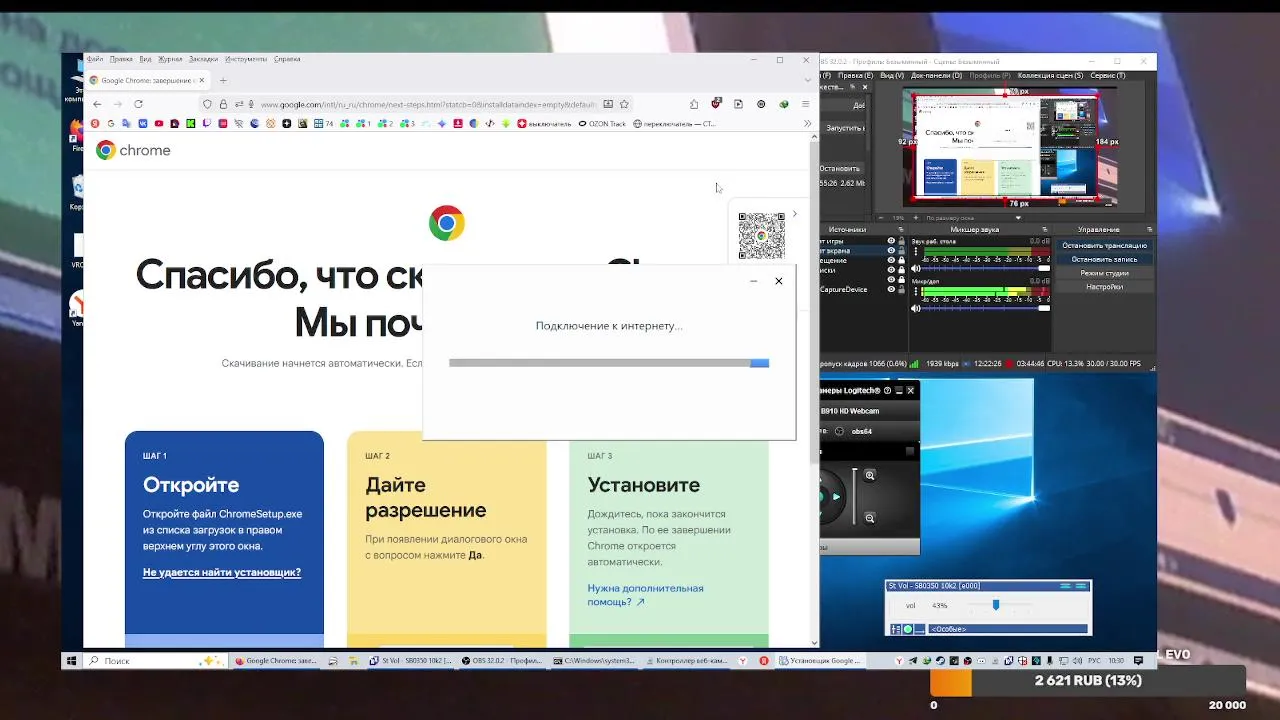The image size is (1280, 720).
Task: Open the Правка menu in browser
Action: tap(121, 59)
